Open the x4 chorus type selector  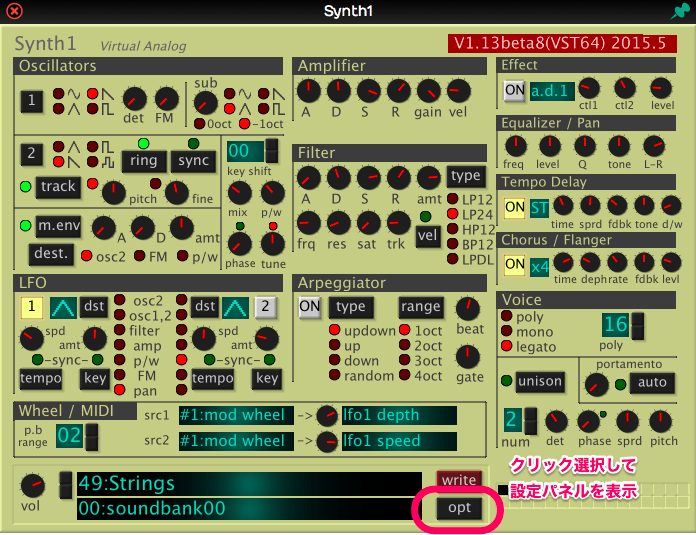(539, 267)
